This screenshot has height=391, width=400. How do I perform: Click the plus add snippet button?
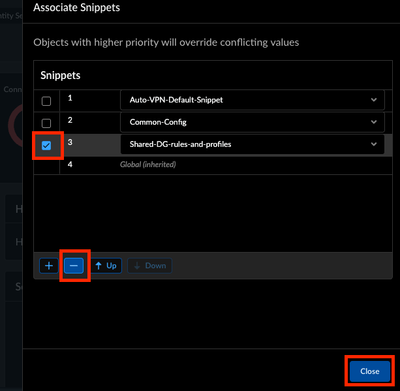coord(49,266)
